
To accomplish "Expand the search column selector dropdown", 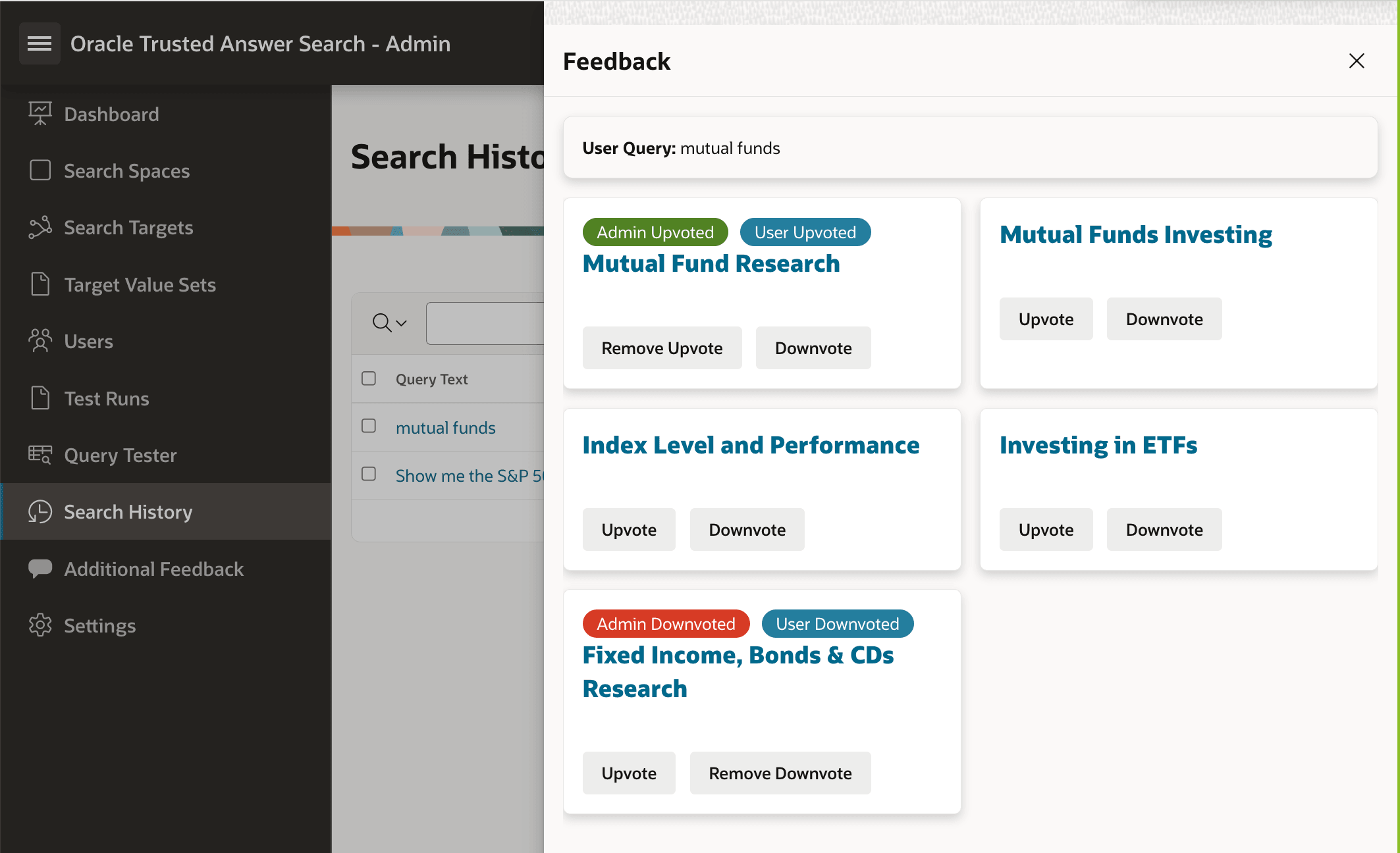I will click(x=390, y=323).
